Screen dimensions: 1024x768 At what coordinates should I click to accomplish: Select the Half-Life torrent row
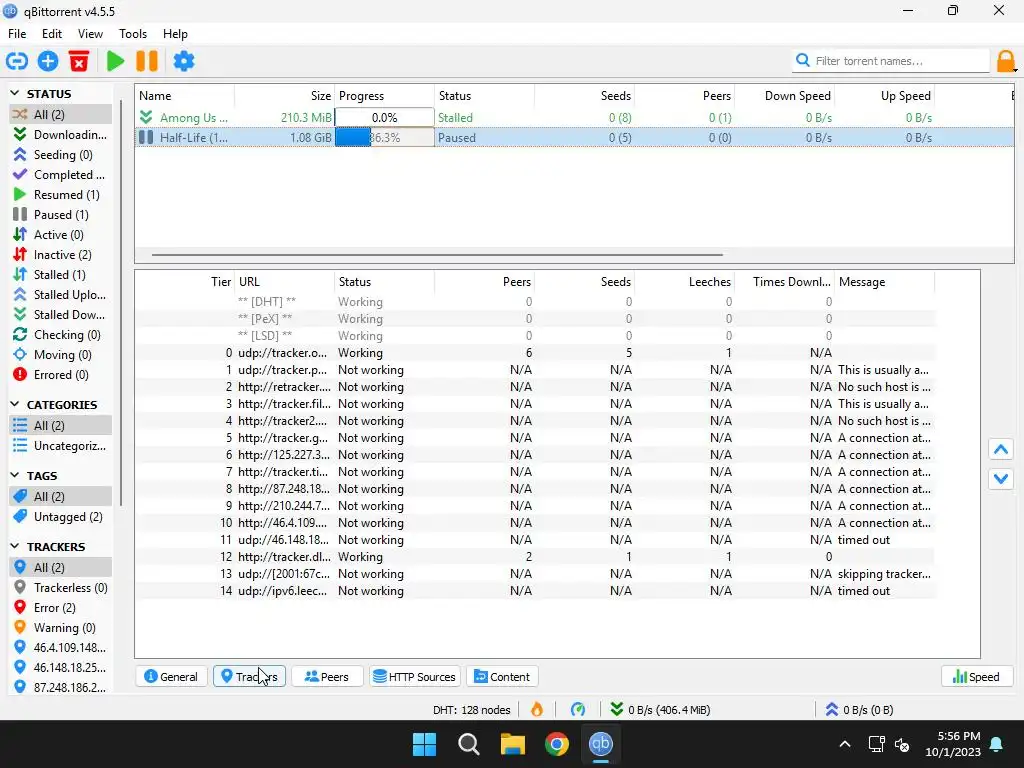574,138
